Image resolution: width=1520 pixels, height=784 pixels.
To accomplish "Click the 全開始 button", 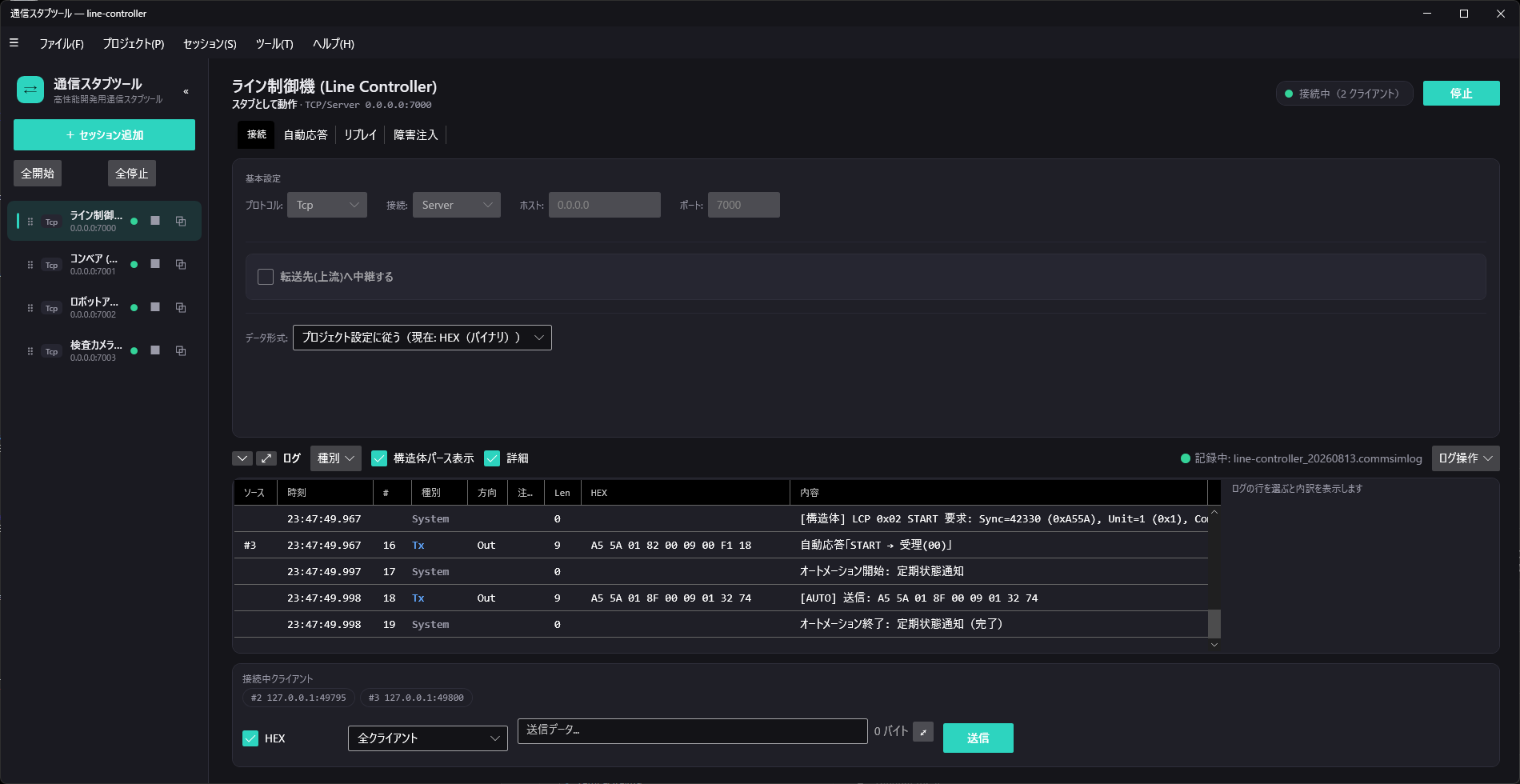I will [38, 173].
